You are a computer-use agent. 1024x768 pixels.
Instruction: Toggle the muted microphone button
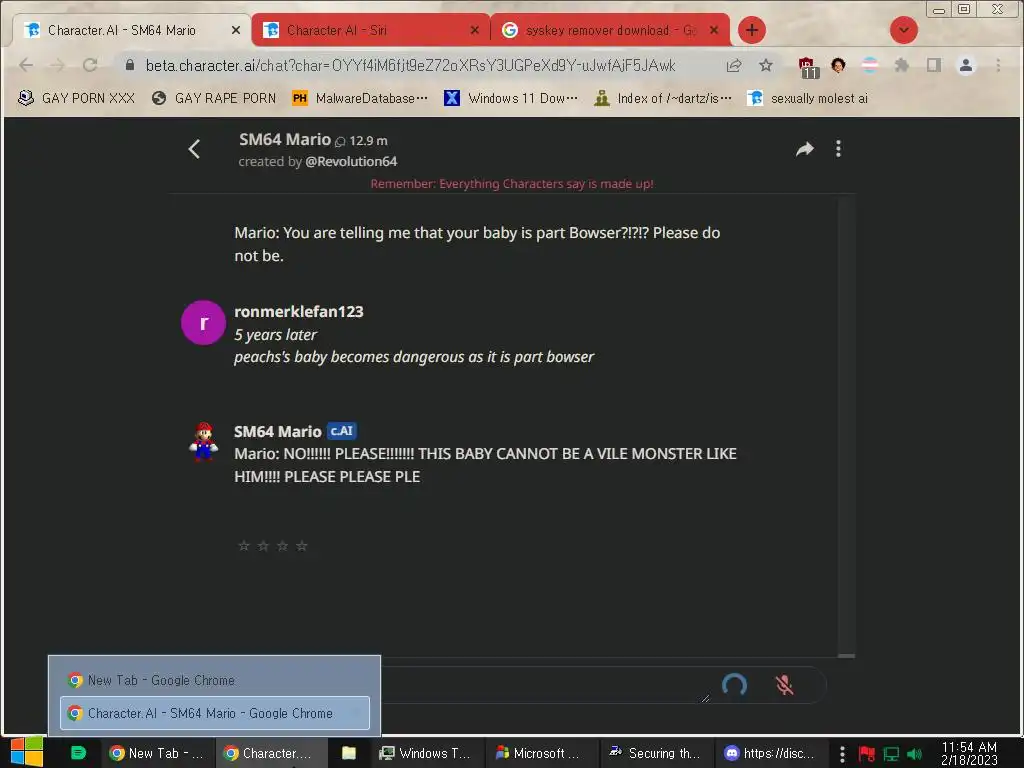tap(784, 684)
